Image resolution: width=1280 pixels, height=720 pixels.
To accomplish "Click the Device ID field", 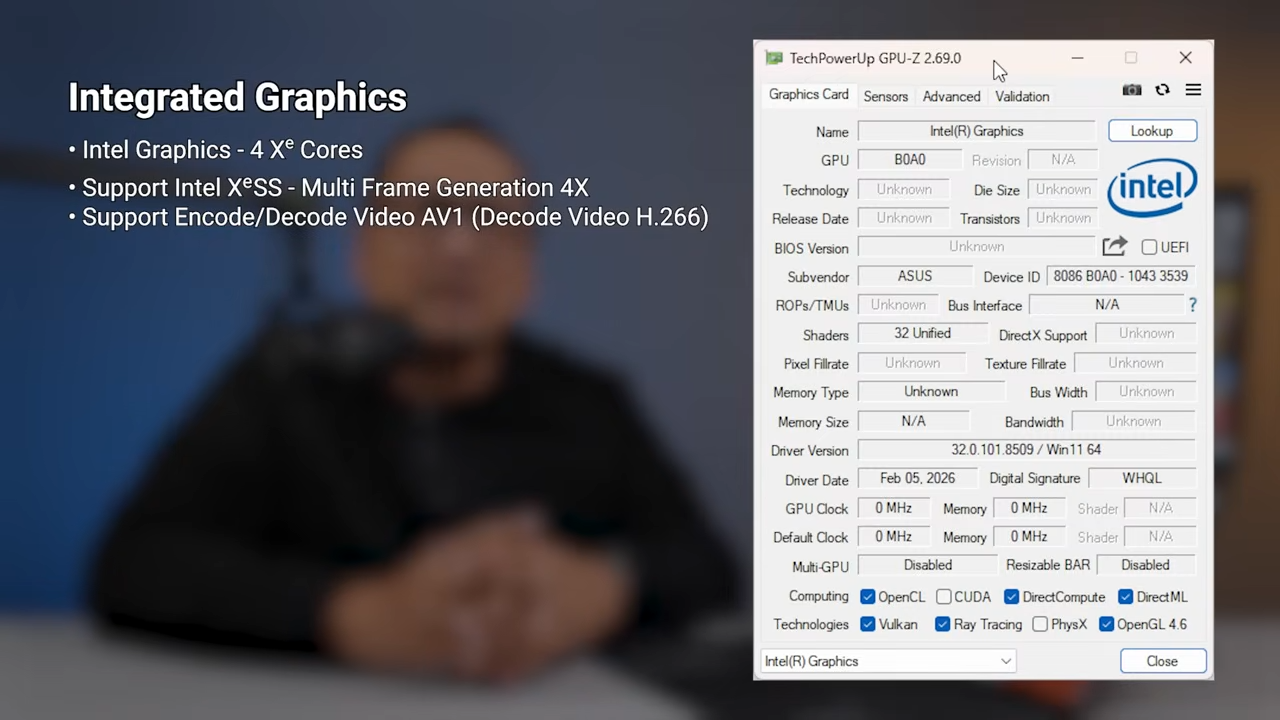I will pyautogui.click(x=1121, y=276).
